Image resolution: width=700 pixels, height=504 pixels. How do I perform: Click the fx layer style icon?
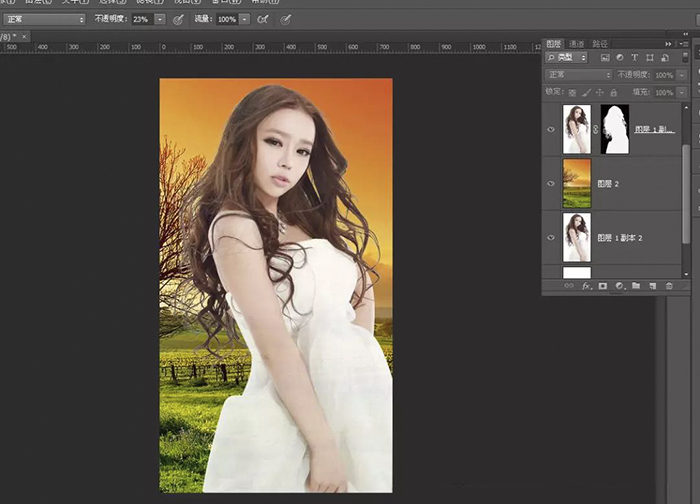(x=585, y=286)
